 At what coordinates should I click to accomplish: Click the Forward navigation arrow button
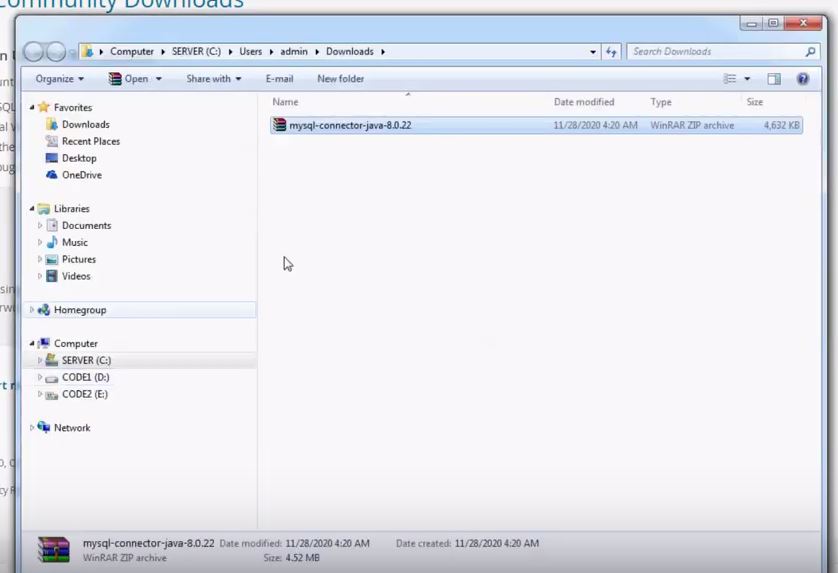[x=56, y=52]
